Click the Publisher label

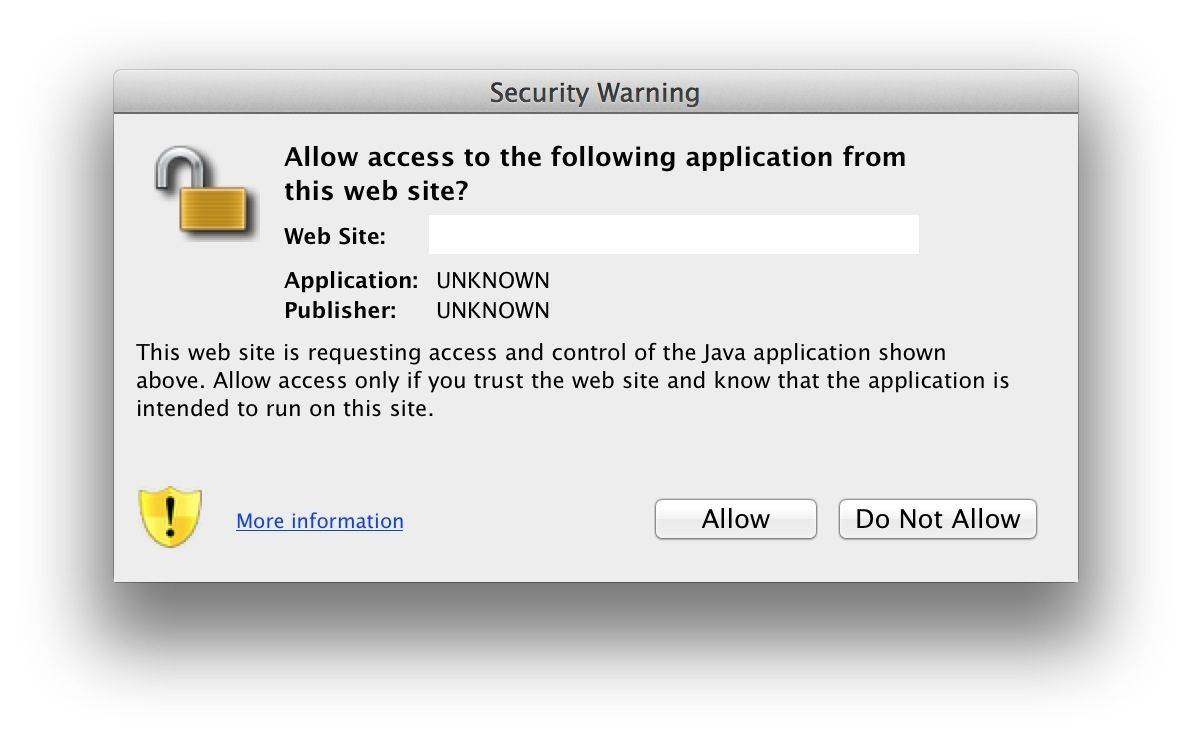340,310
